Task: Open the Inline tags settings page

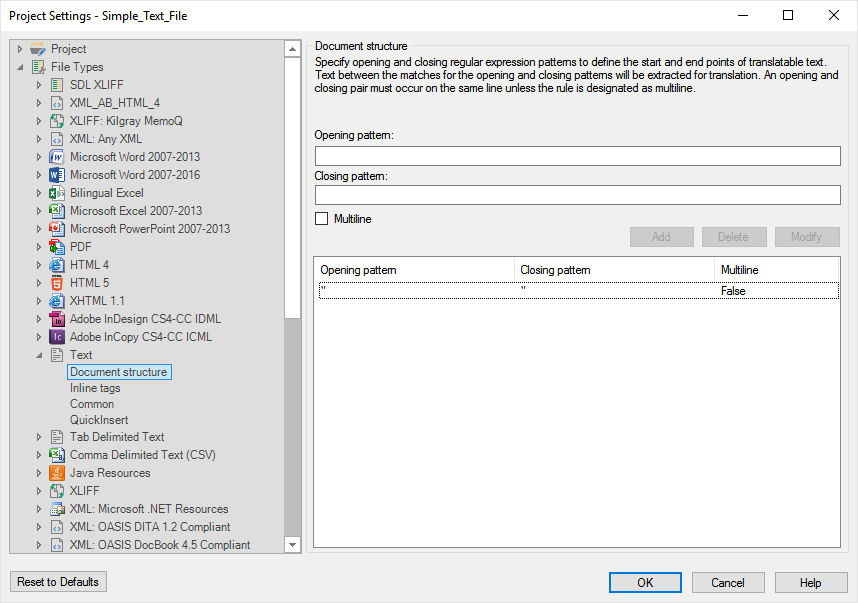Action: [95, 388]
